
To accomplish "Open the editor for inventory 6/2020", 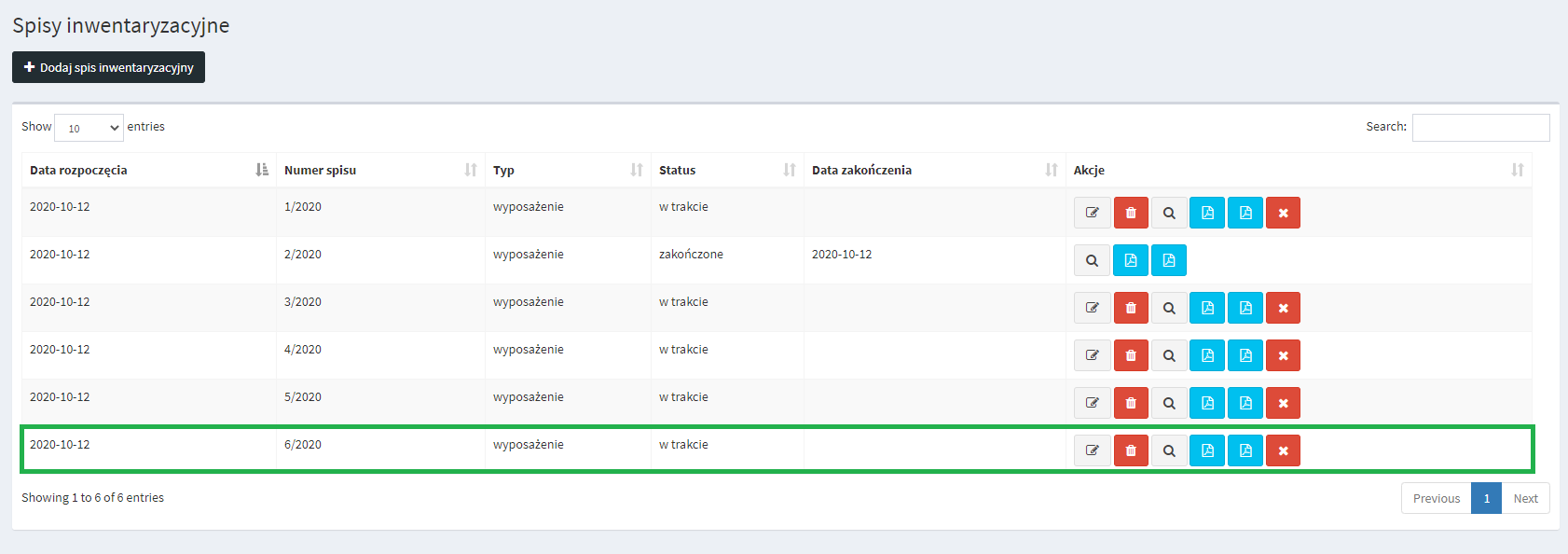I will (x=1092, y=450).
